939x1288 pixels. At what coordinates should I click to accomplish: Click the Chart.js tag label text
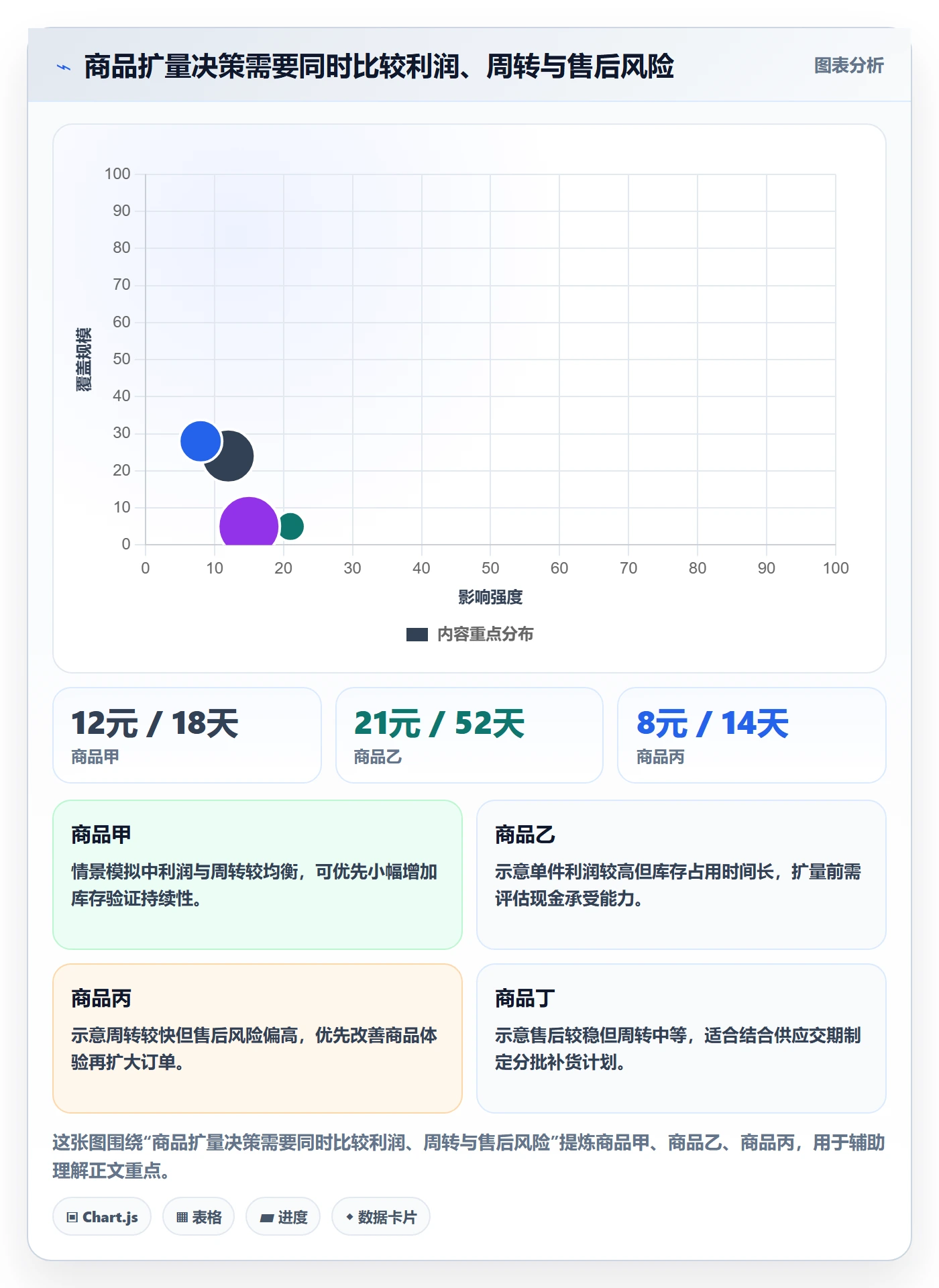pos(110,1217)
